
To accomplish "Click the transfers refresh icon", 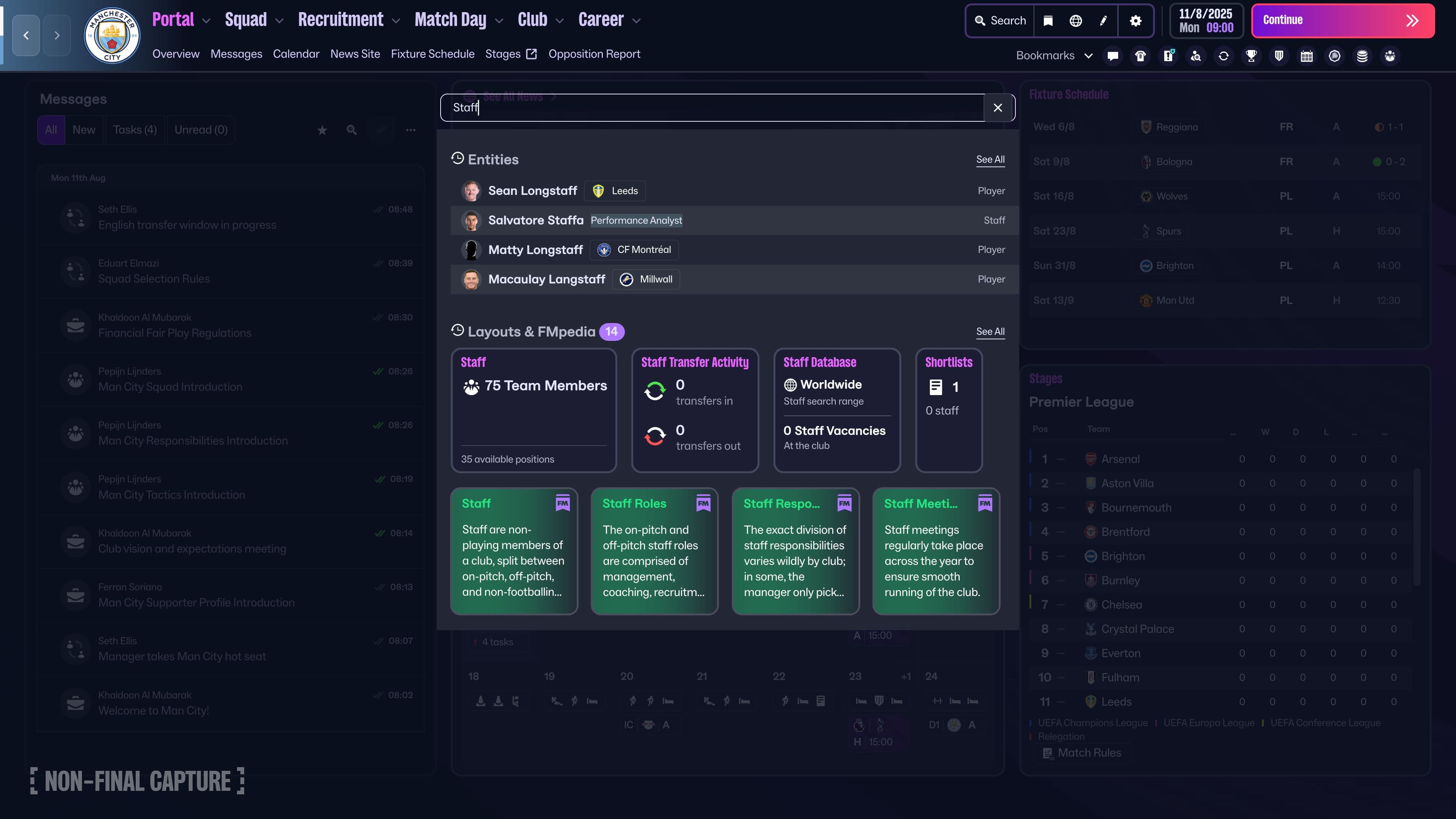I will (1224, 55).
